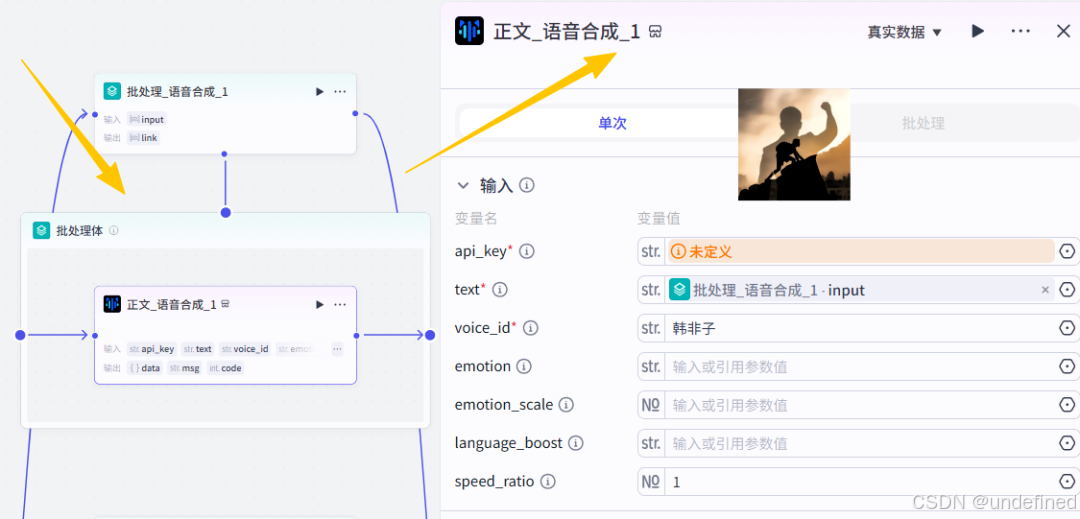The height and width of the screenshot is (519, 1080).
Task: Open reference selector for voice_id
Action: 1067,328
